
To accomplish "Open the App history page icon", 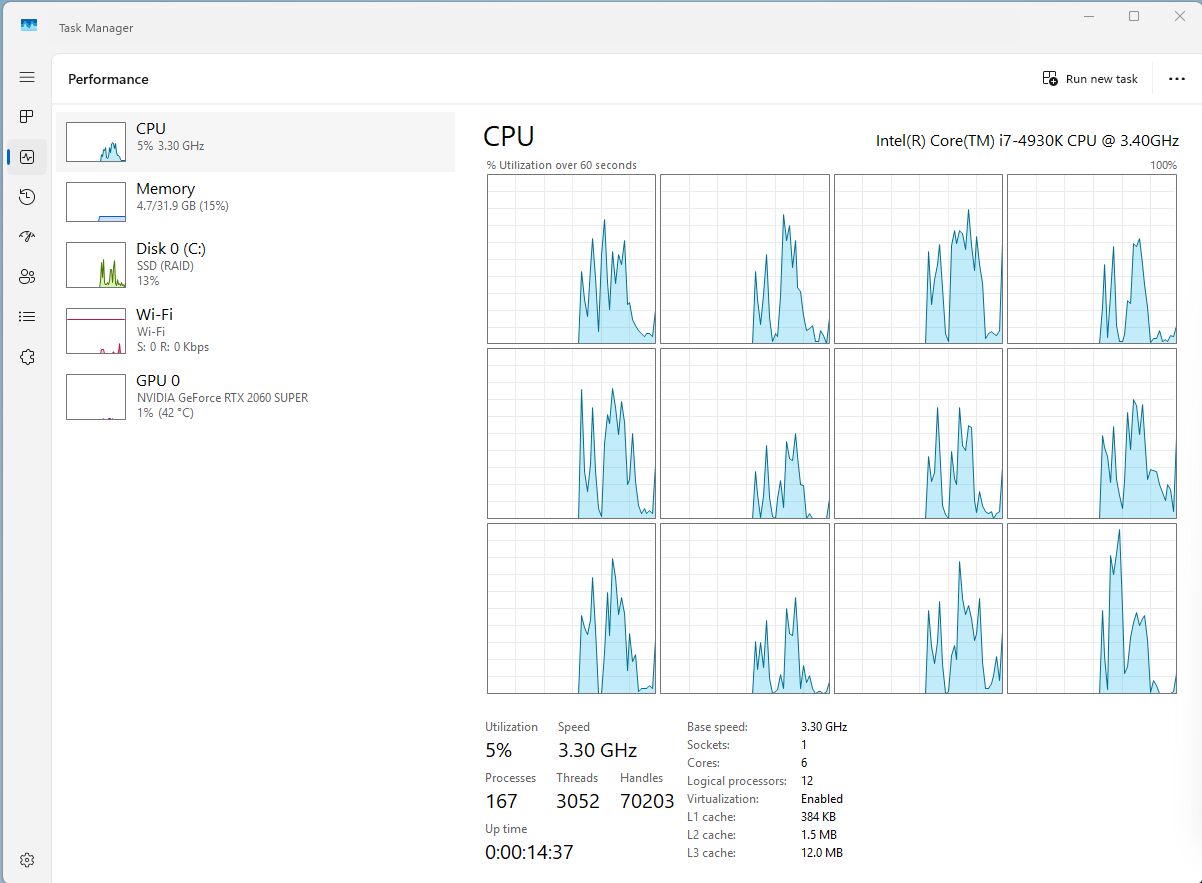I will (x=27, y=197).
